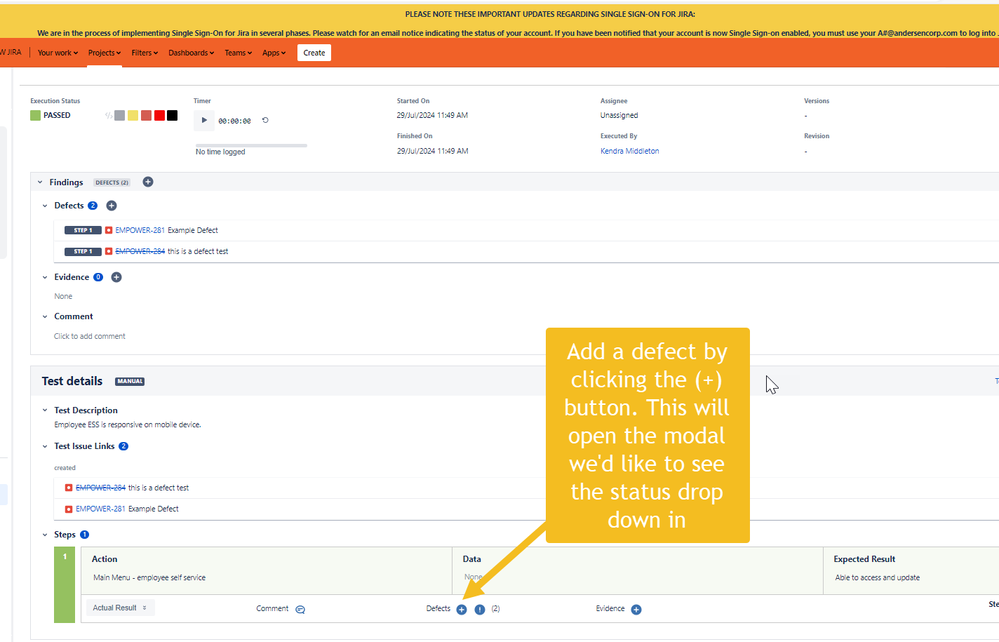Open the Apps menu

click(274, 53)
